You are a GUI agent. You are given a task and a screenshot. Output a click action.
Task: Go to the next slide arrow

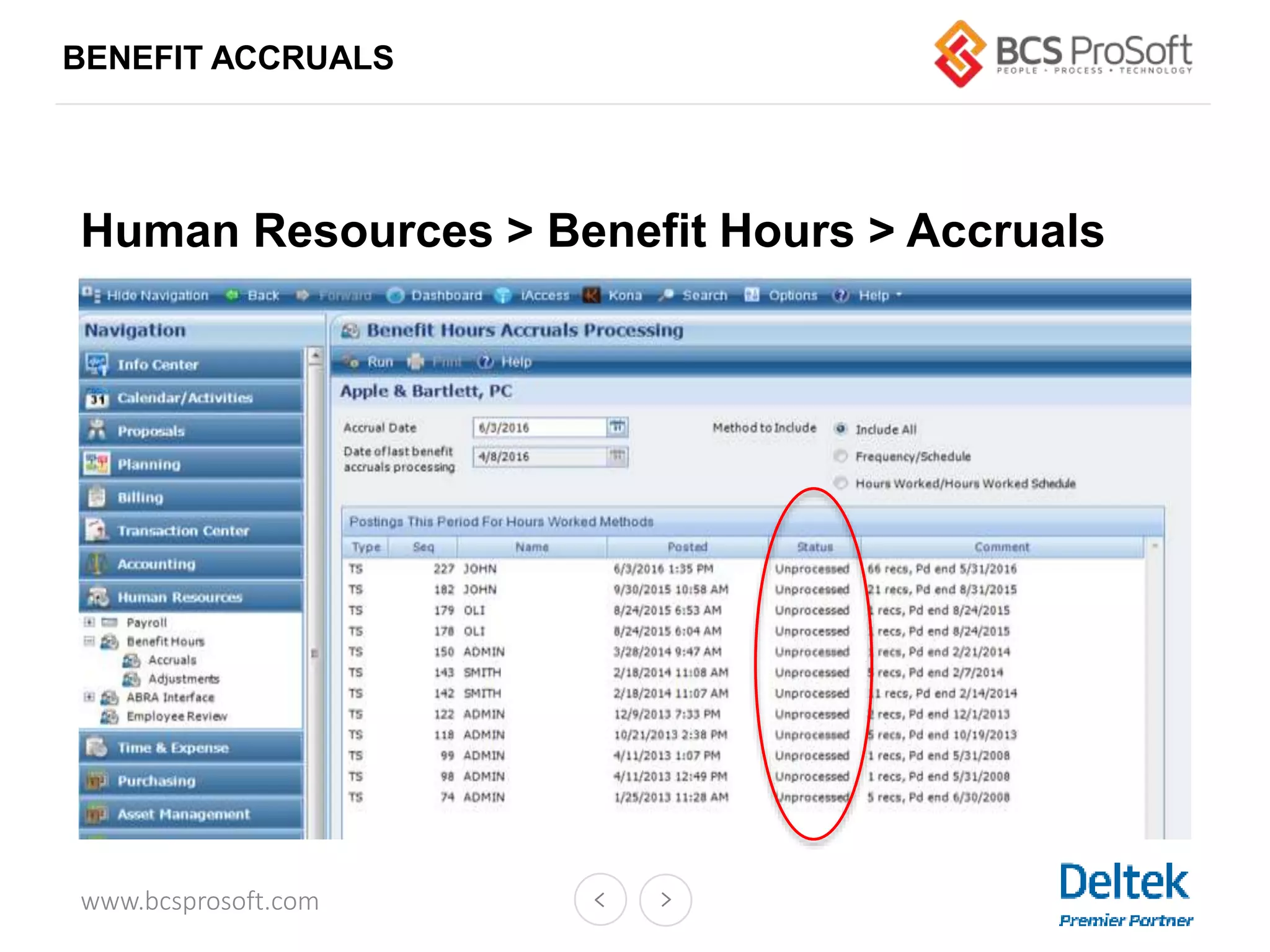(665, 899)
